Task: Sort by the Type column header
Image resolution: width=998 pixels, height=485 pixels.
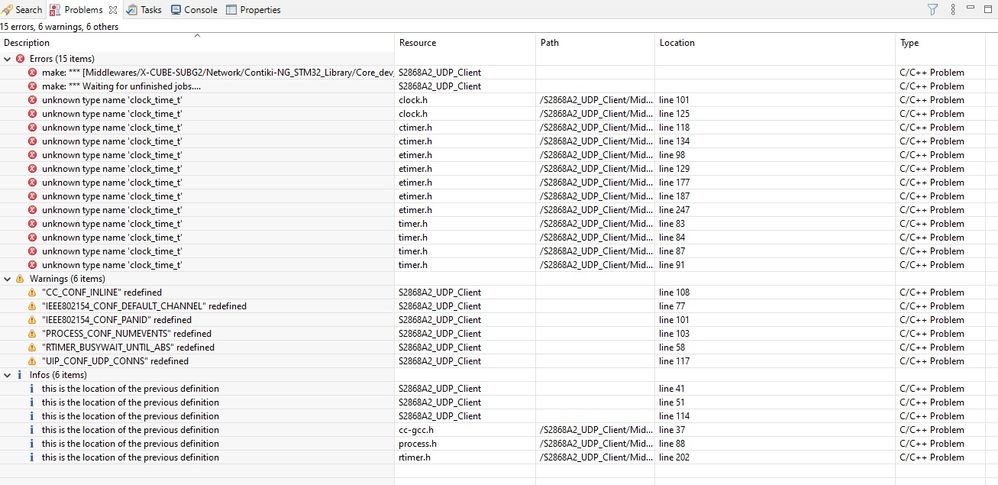Action: [940, 43]
